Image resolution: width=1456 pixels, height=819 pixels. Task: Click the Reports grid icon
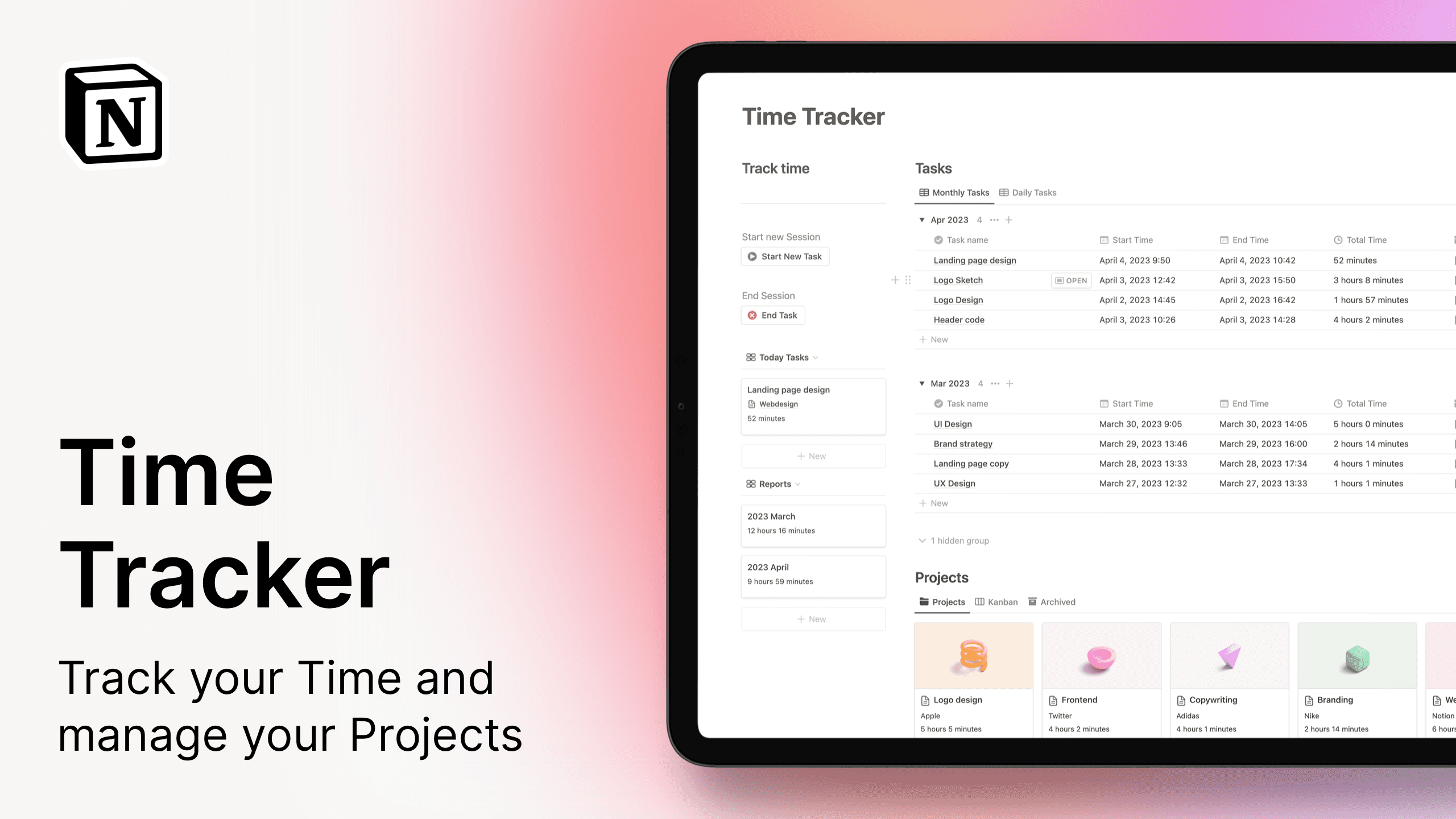[751, 484]
